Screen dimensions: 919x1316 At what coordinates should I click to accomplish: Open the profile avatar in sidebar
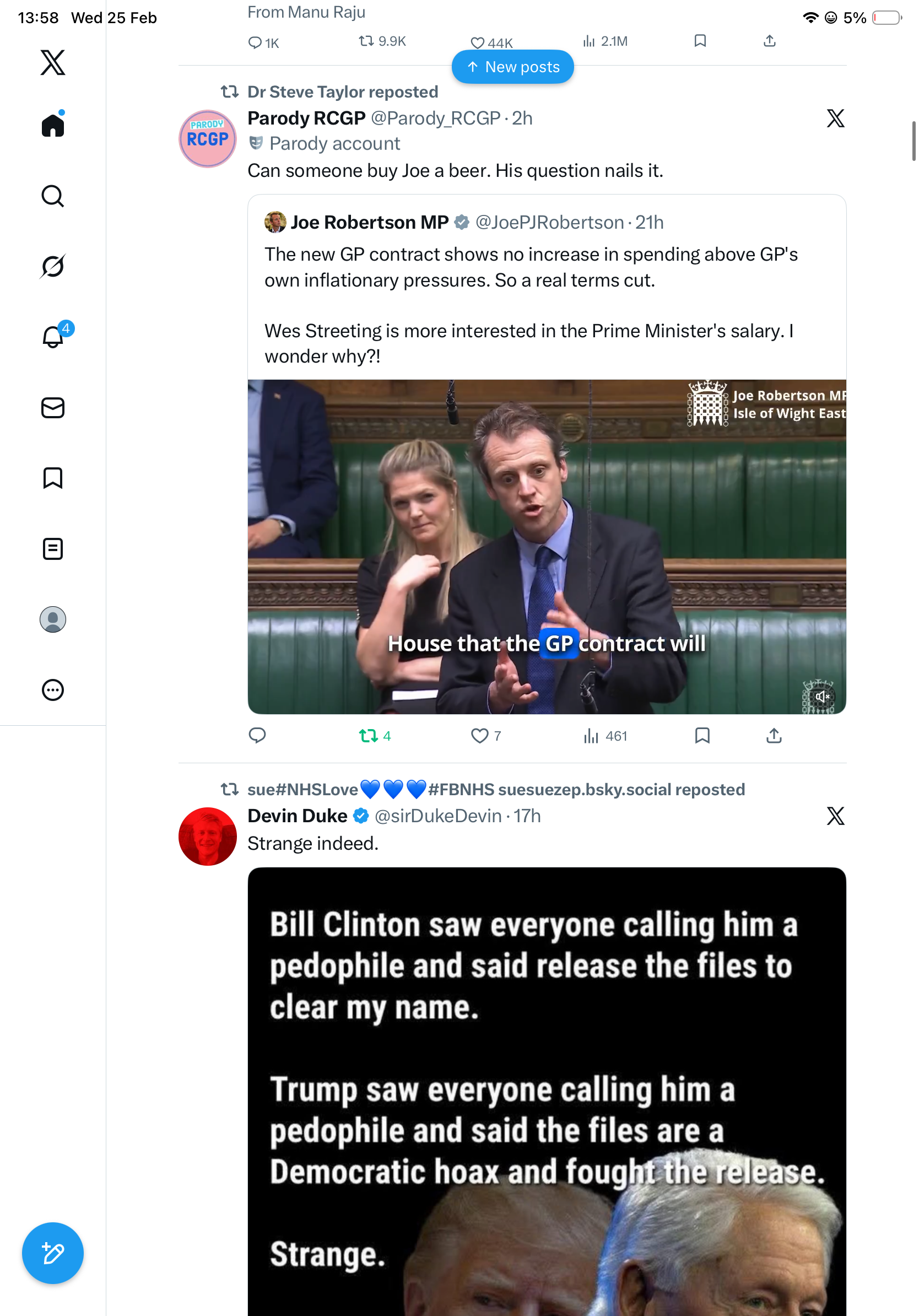(x=53, y=619)
